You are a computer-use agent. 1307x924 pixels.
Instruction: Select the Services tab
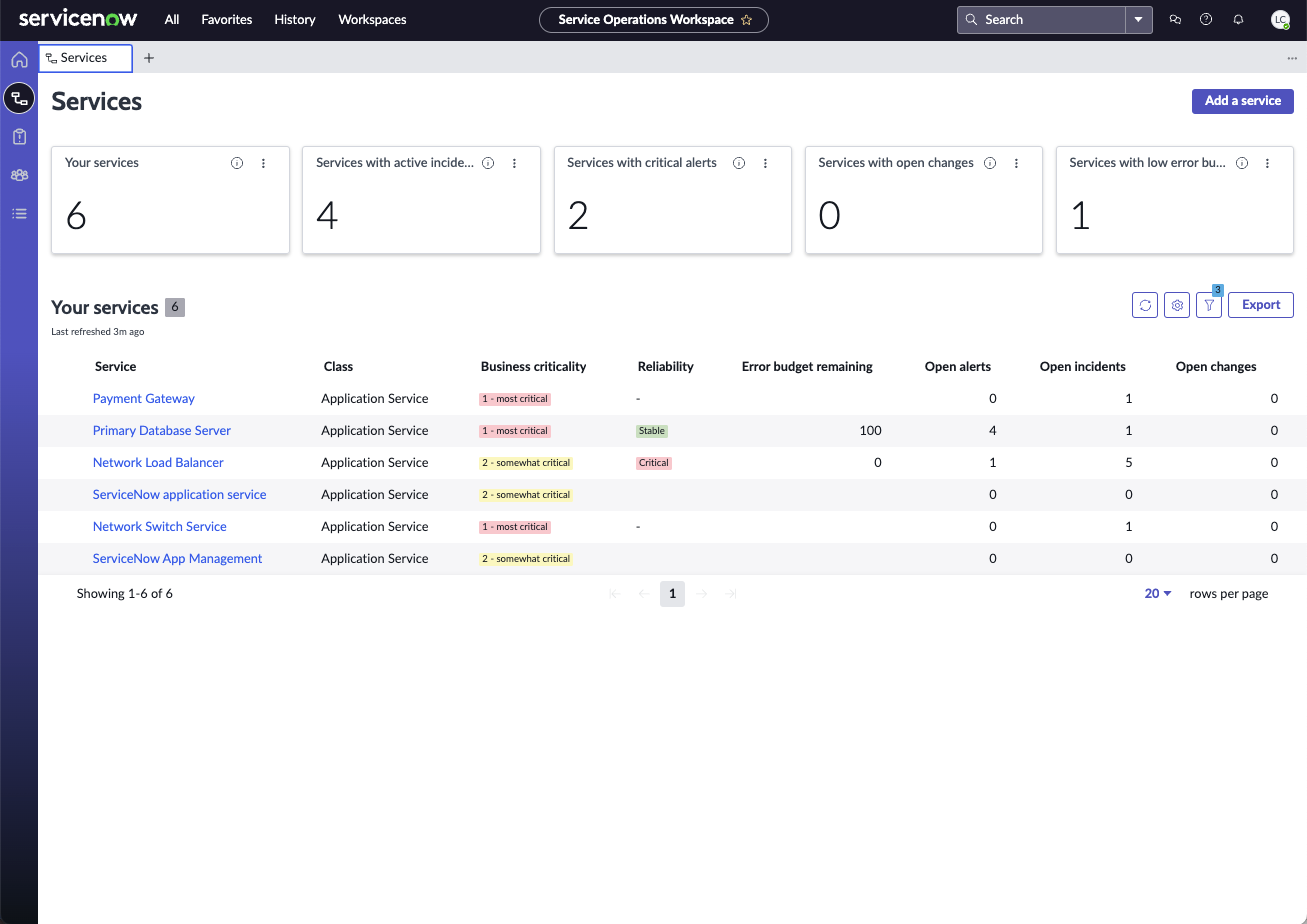coord(86,58)
